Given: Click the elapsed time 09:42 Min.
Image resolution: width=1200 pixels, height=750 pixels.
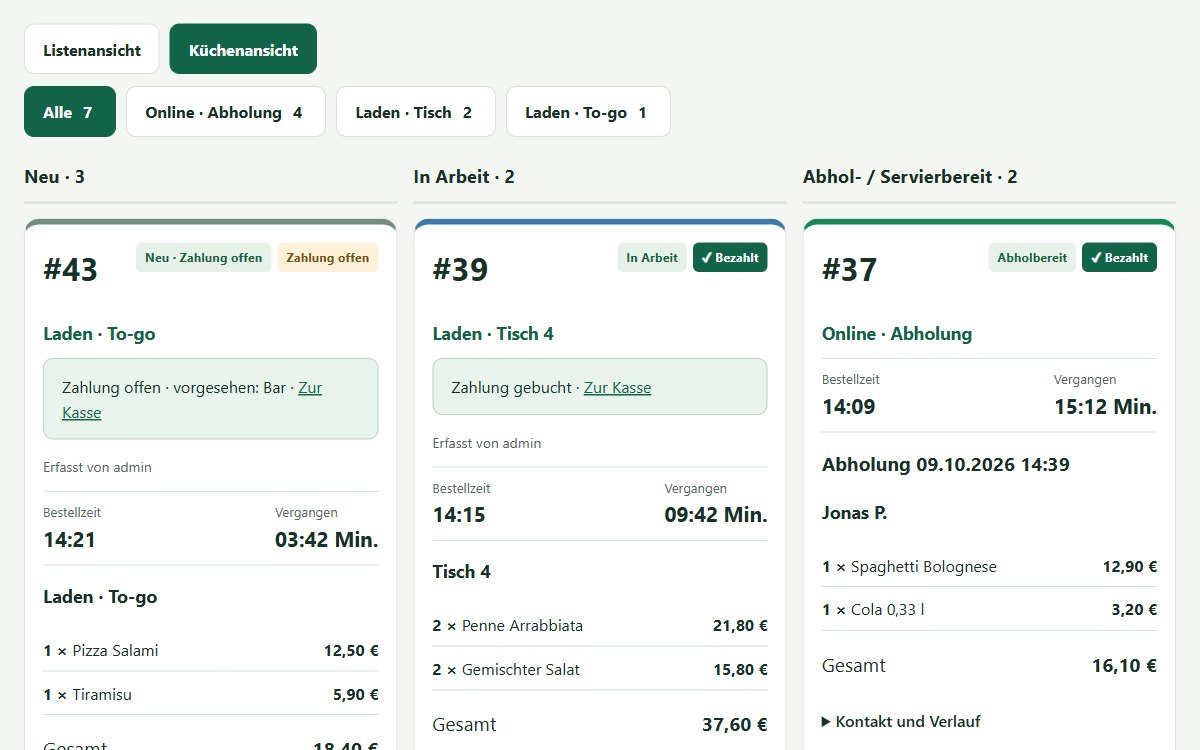Looking at the screenshot, I should (716, 515).
